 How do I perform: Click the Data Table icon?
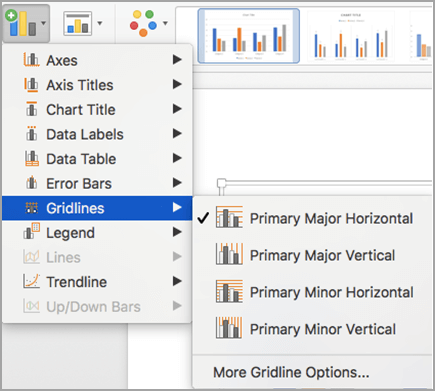[32, 158]
